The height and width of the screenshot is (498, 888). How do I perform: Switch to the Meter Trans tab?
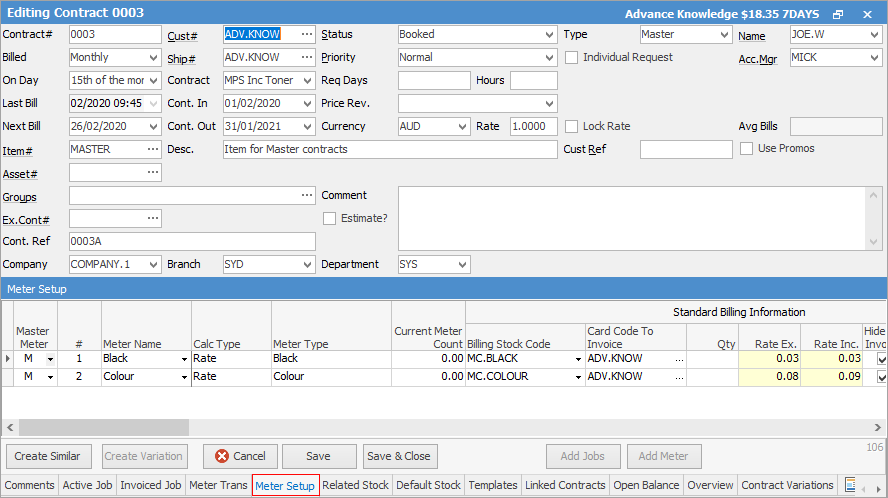tap(218, 485)
